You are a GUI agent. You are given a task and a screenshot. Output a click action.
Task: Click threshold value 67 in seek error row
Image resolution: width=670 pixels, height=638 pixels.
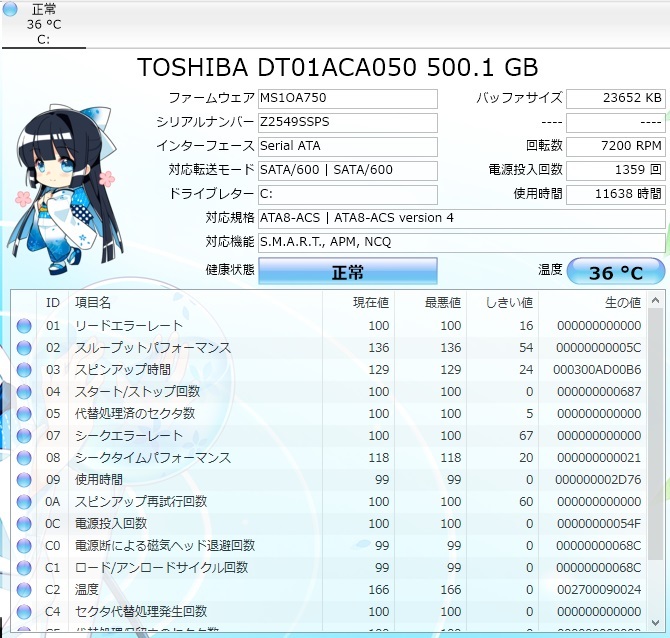coord(526,435)
